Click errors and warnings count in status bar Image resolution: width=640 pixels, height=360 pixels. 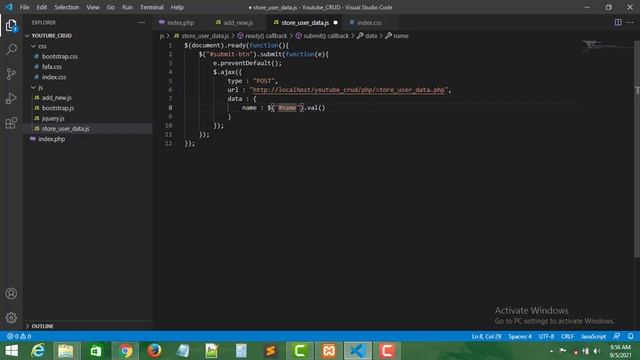tap(19, 336)
